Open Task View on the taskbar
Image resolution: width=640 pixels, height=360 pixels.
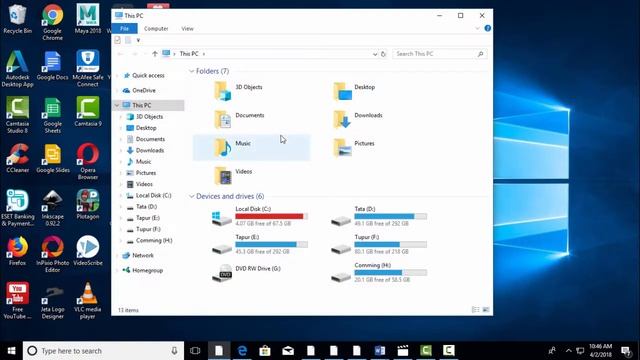point(195,351)
